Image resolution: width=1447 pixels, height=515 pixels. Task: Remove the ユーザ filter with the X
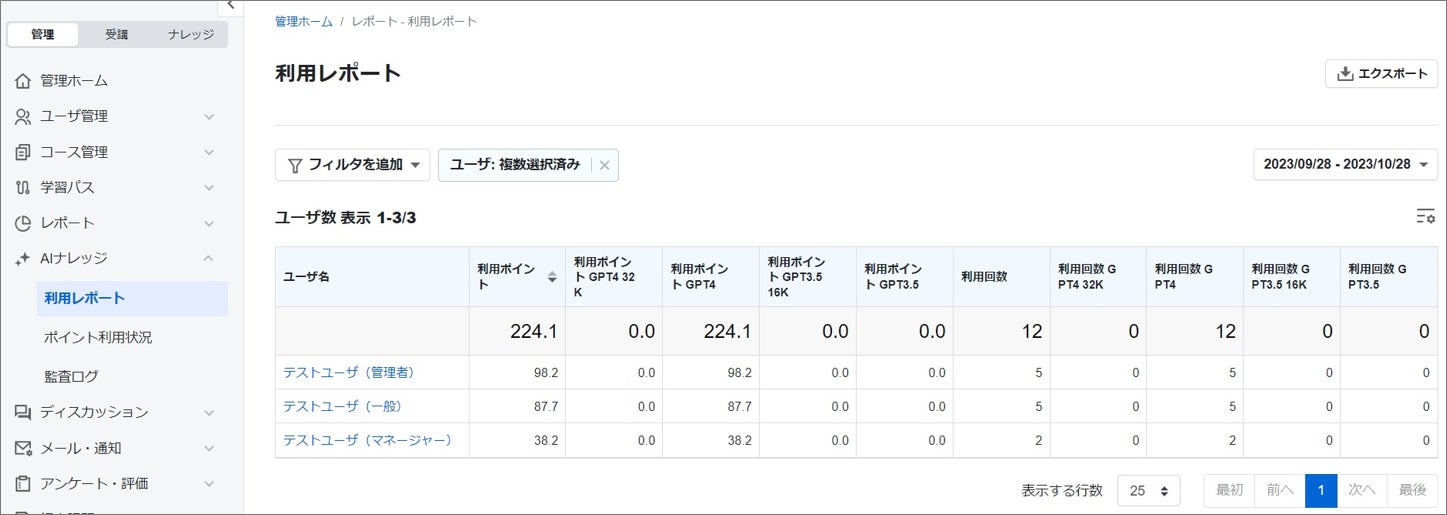(604, 166)
